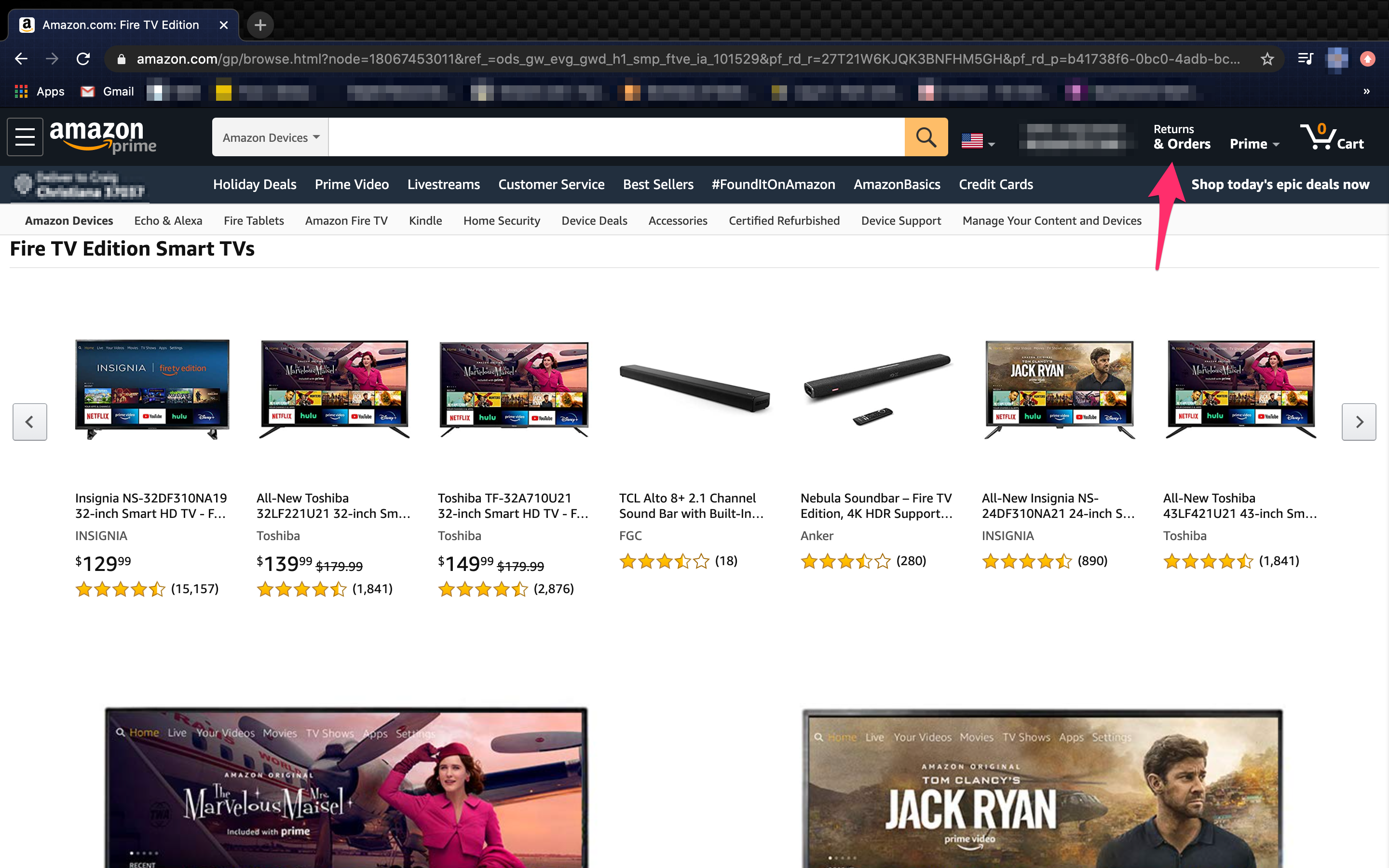Click the (890) reviews star rating
The image size is (1389, 868).
[1045, 561]
